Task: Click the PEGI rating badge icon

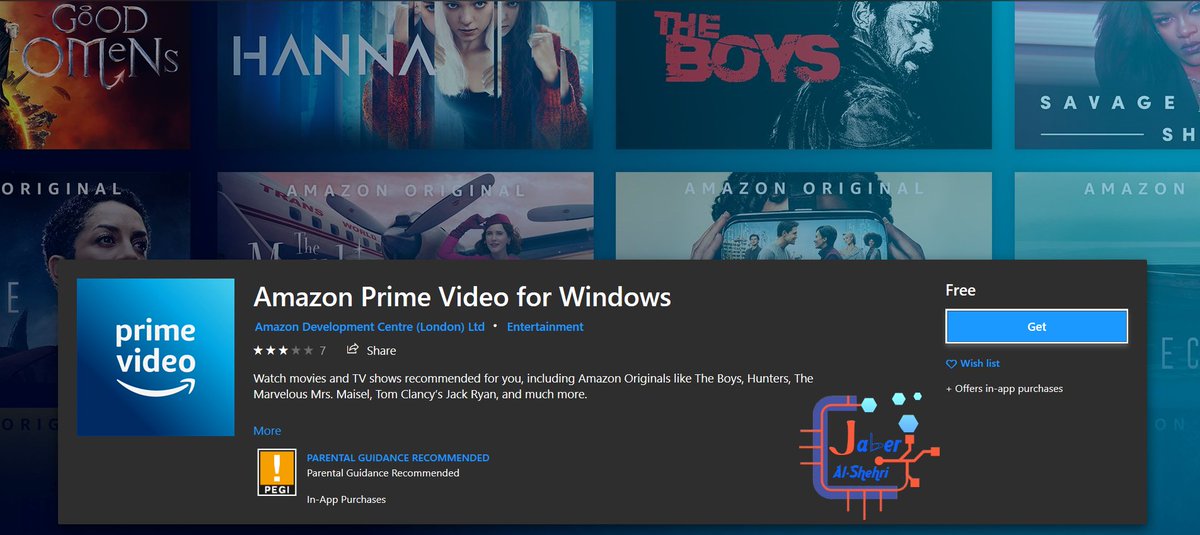Action: (277, 474)
